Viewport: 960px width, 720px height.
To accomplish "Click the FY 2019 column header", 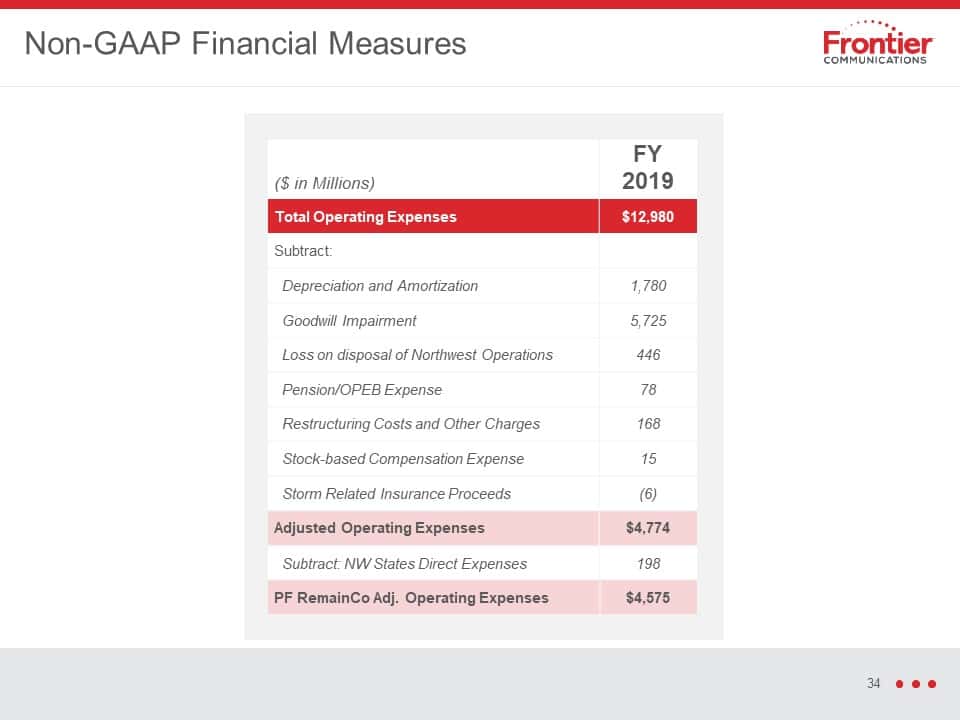I will (648, 168).
